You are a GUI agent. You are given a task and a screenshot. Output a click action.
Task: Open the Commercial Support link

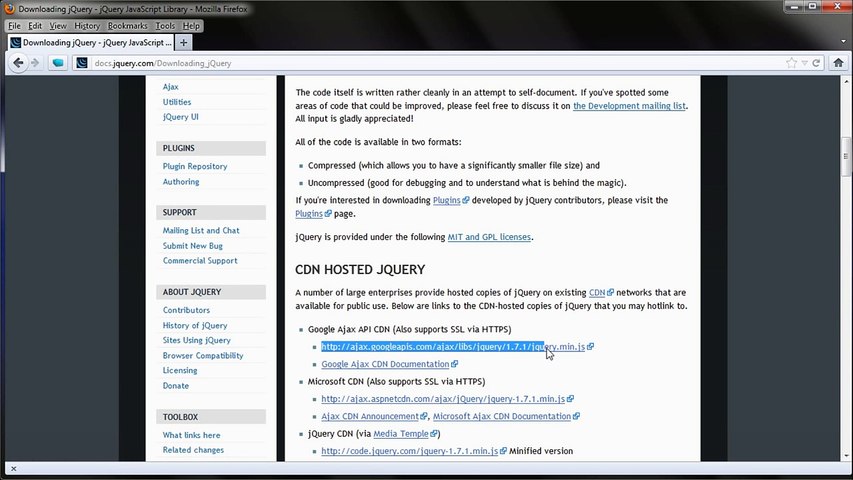click(x=200, y=261)
